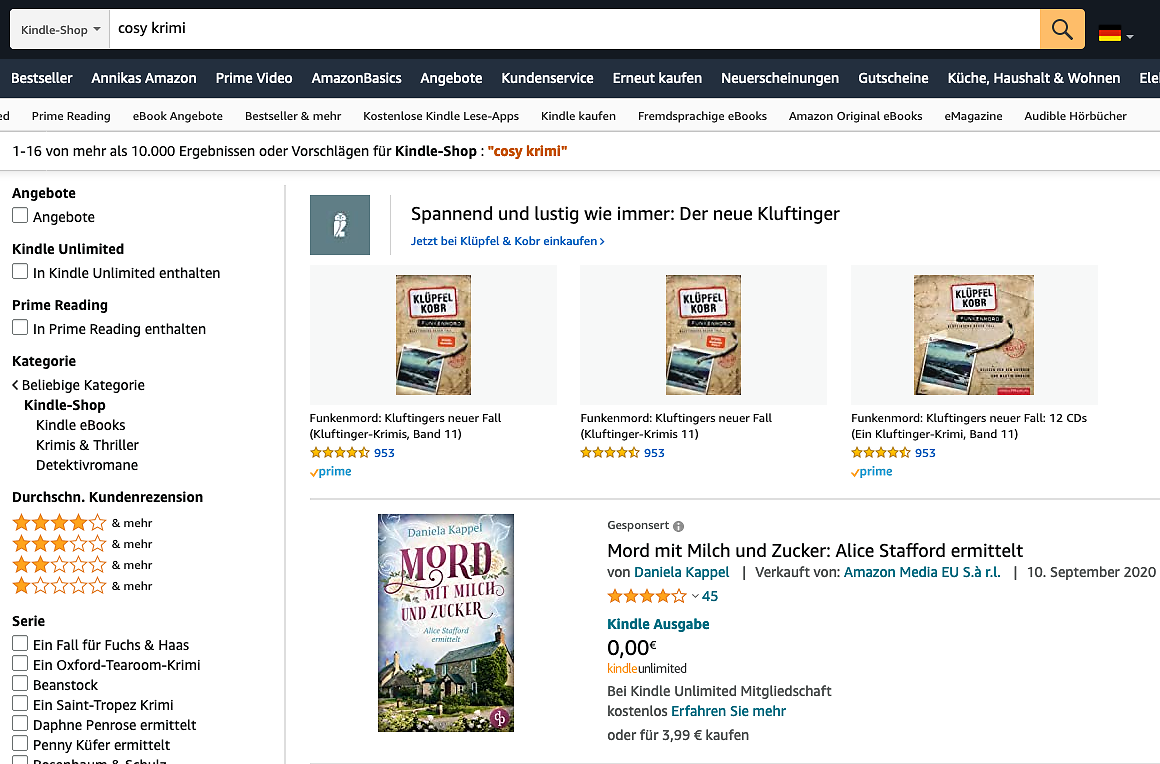Open Funkenmord 12 CDs title link
This screenshot has height=764, width=1160.
pyautogui.click(x=969, y=426)
